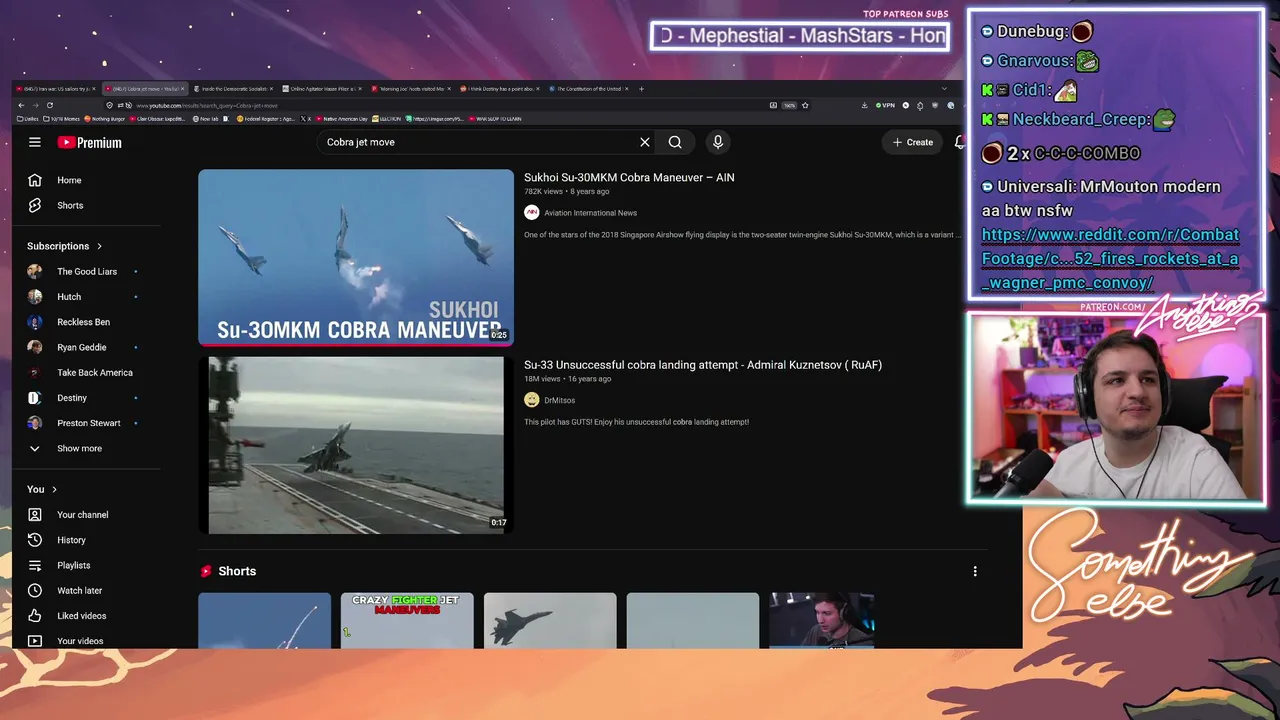Expand the You section chevron
Viewport: 1280px width, 720px height.
(x=54, y=489)
